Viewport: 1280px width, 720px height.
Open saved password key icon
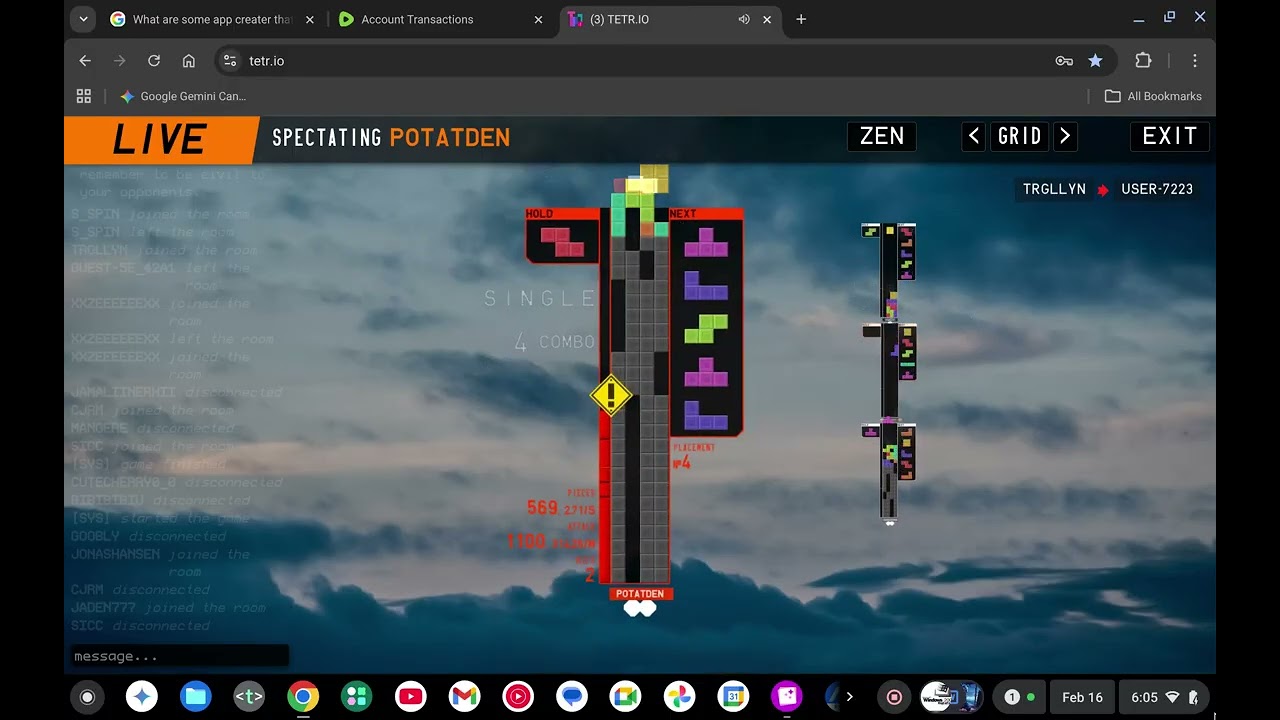coord(1064,61)
